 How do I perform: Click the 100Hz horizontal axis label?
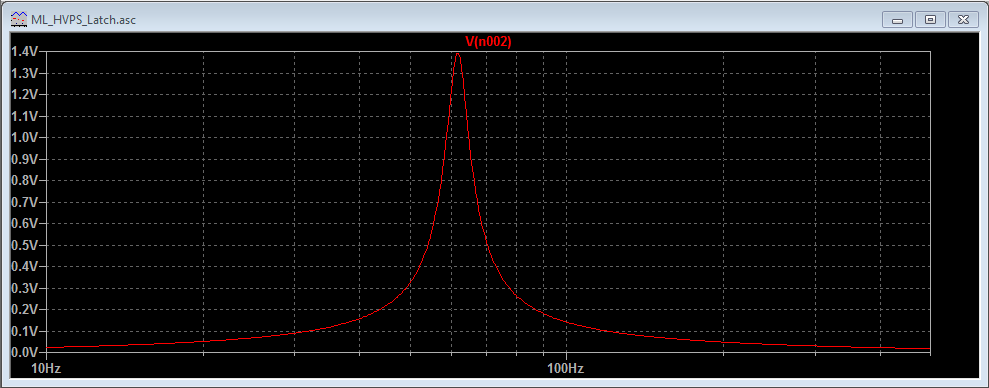(x=566, y=368)
